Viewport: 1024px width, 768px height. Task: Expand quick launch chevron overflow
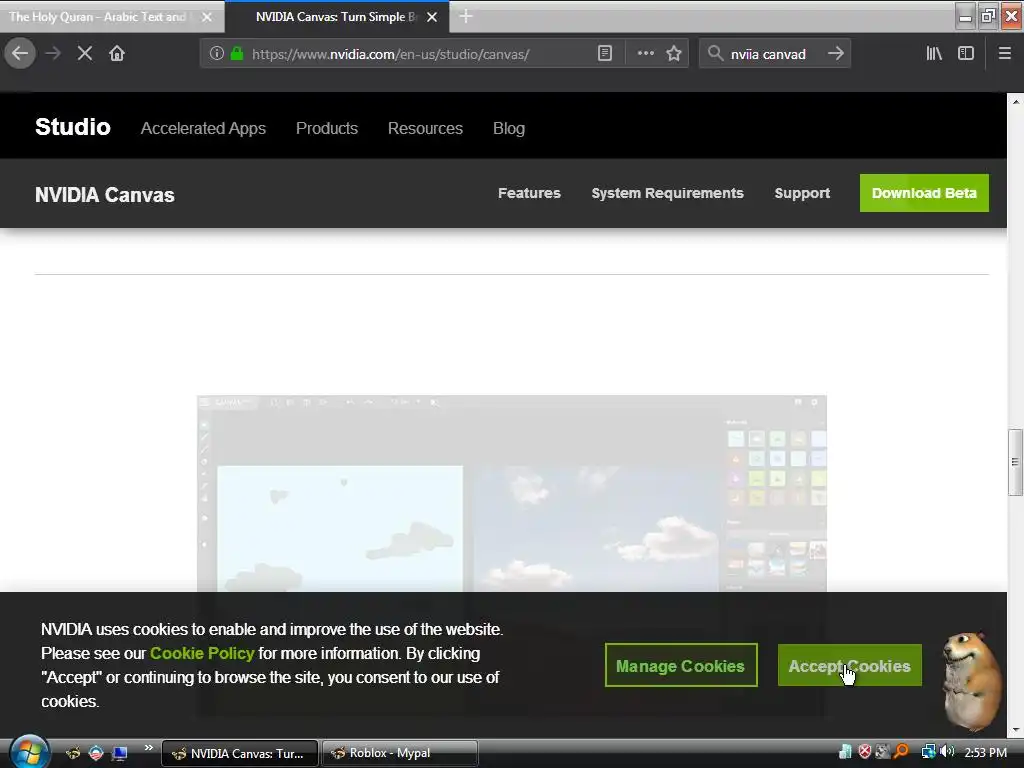tap(148, 748)
